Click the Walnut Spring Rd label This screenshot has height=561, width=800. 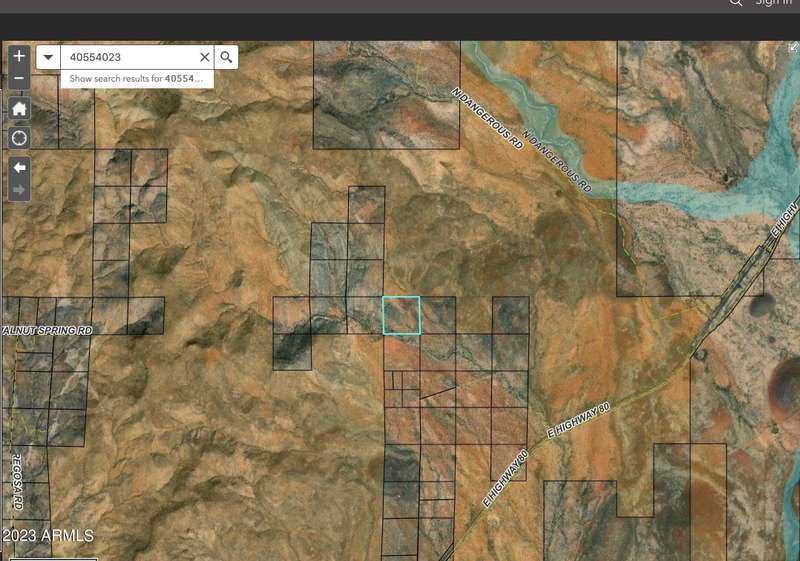47,329
